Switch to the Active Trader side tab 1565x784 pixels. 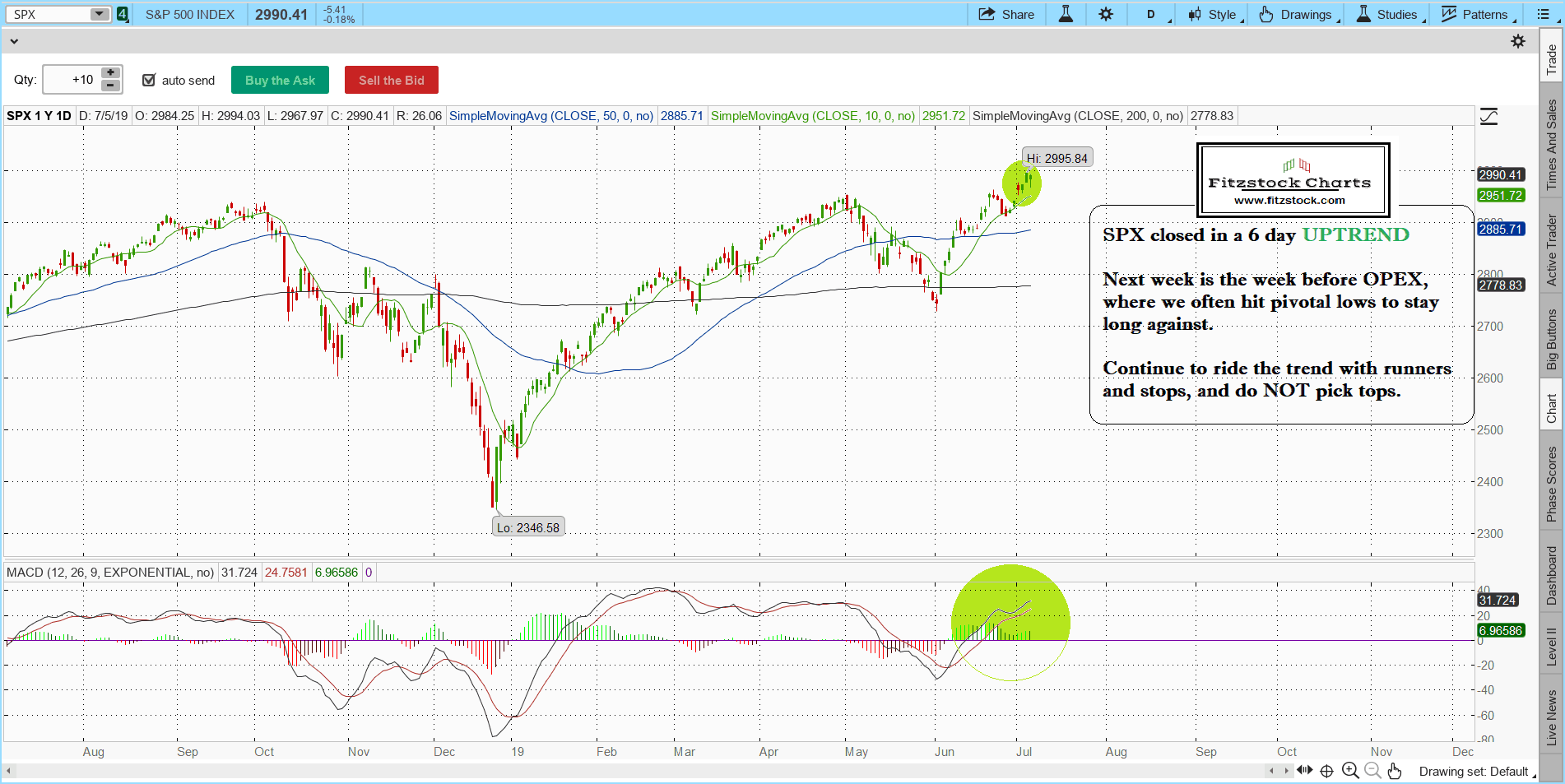(x=1552, y=250)
